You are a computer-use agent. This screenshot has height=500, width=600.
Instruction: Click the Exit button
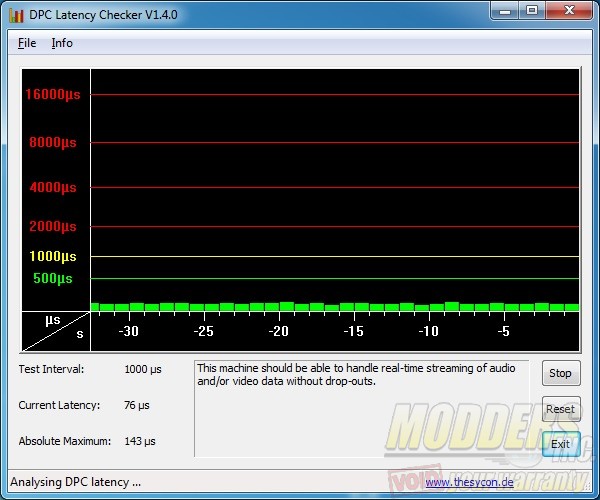coord(560,444)
